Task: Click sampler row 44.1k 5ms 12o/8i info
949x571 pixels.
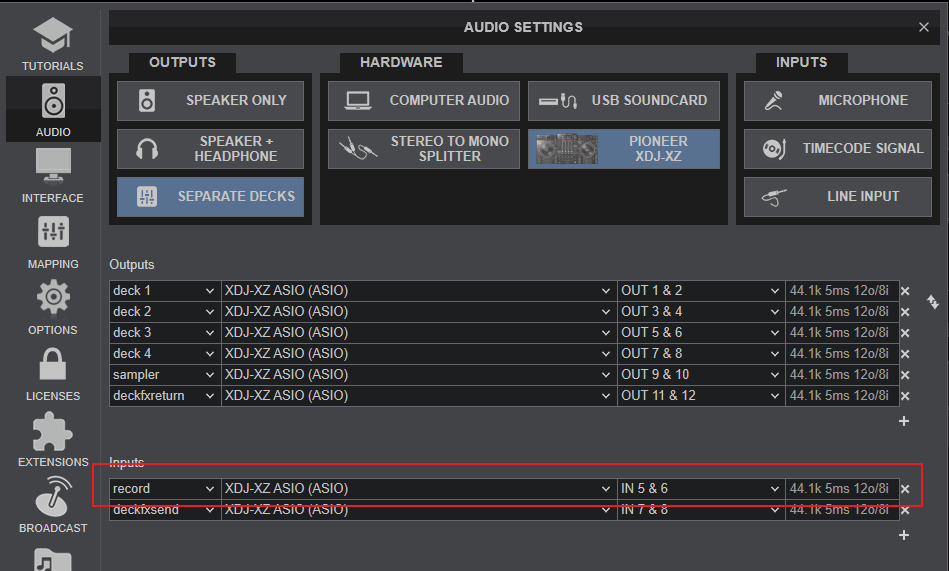Action: pos(842,375)
